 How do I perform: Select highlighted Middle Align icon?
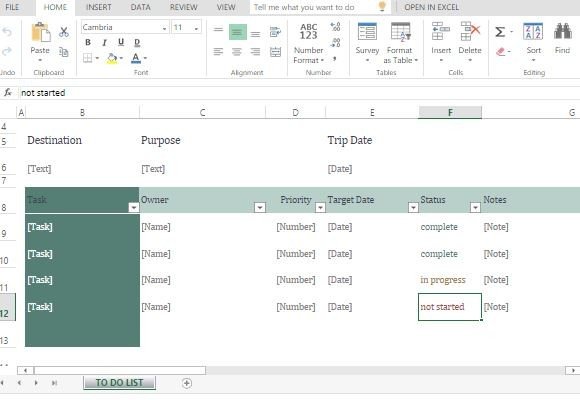point(237,32)
